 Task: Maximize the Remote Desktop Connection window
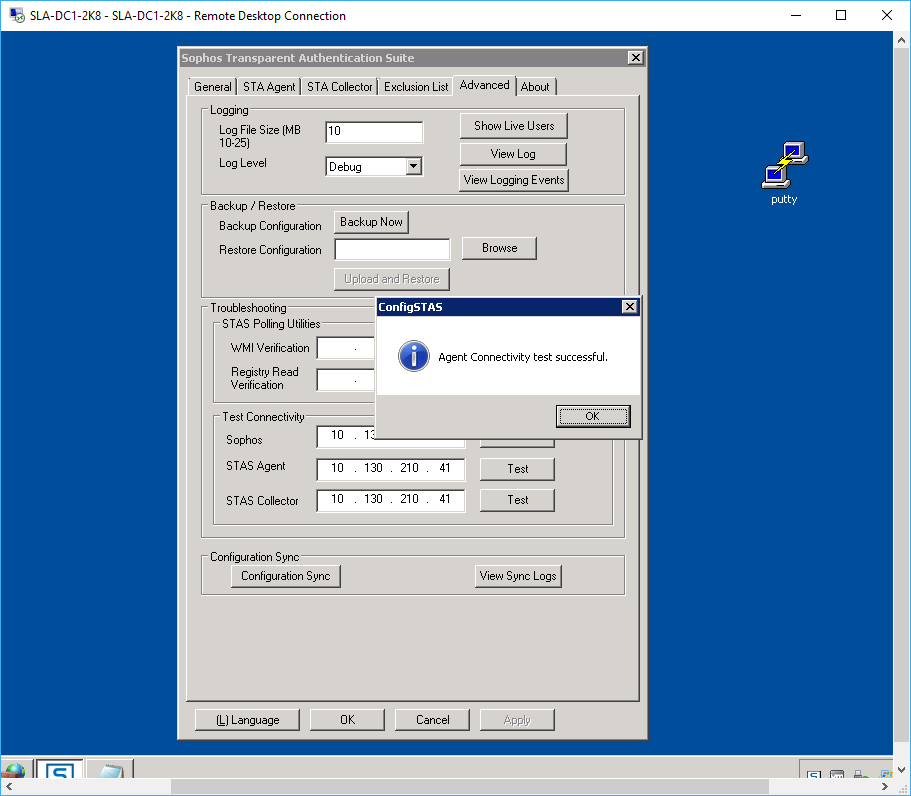pos(841,15)
